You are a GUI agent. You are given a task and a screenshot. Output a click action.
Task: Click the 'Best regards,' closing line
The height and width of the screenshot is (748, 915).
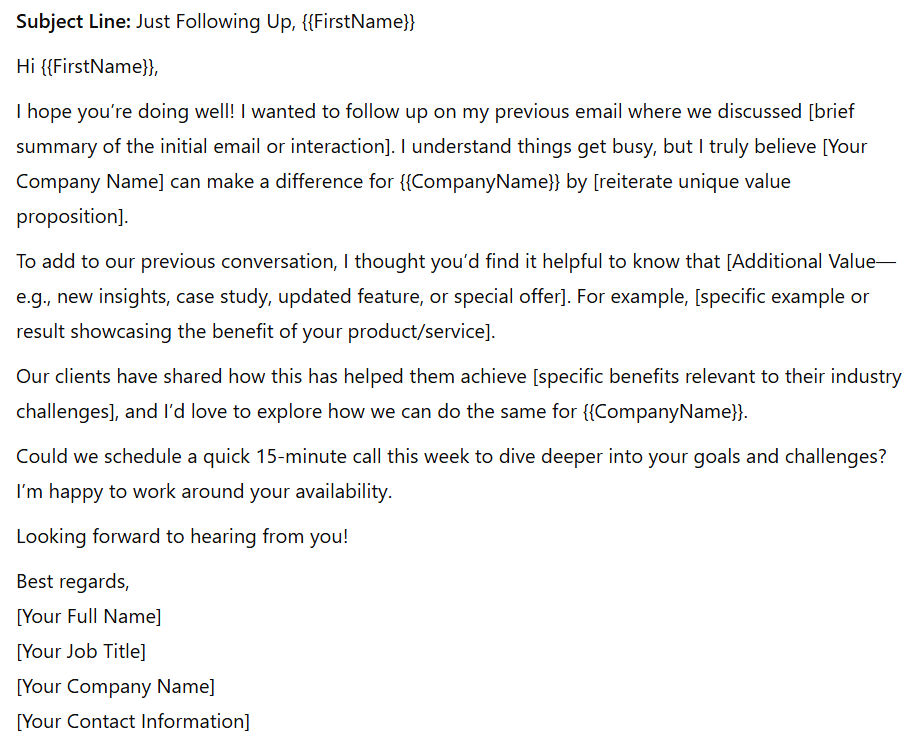pos(73,581)
